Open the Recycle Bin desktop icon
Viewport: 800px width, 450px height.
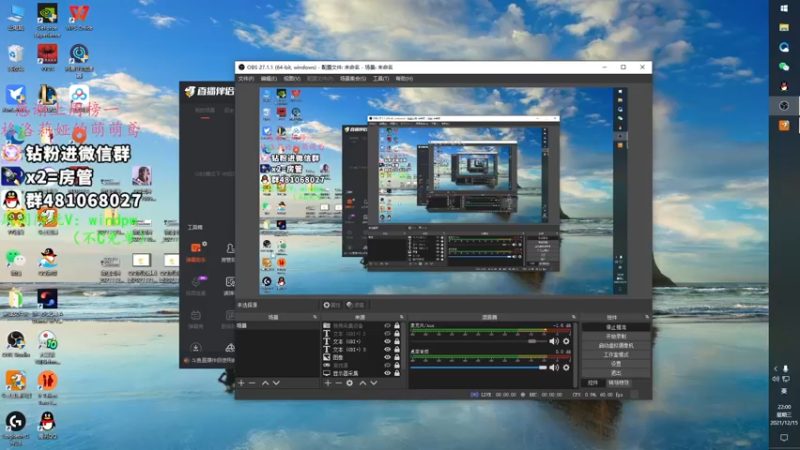[16, 58]
